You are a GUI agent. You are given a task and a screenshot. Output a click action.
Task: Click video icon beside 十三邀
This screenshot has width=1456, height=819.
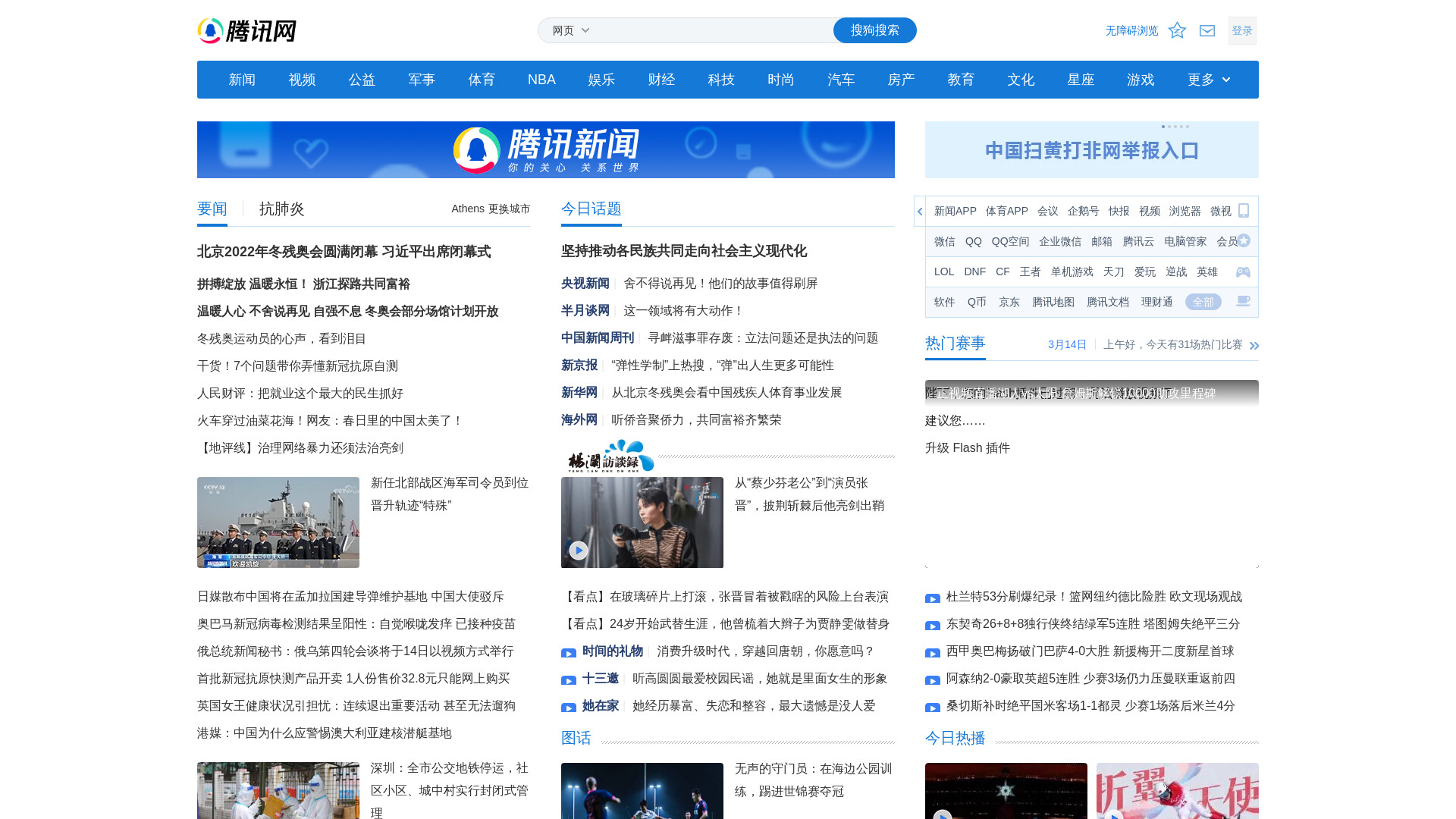coord(569,680)
